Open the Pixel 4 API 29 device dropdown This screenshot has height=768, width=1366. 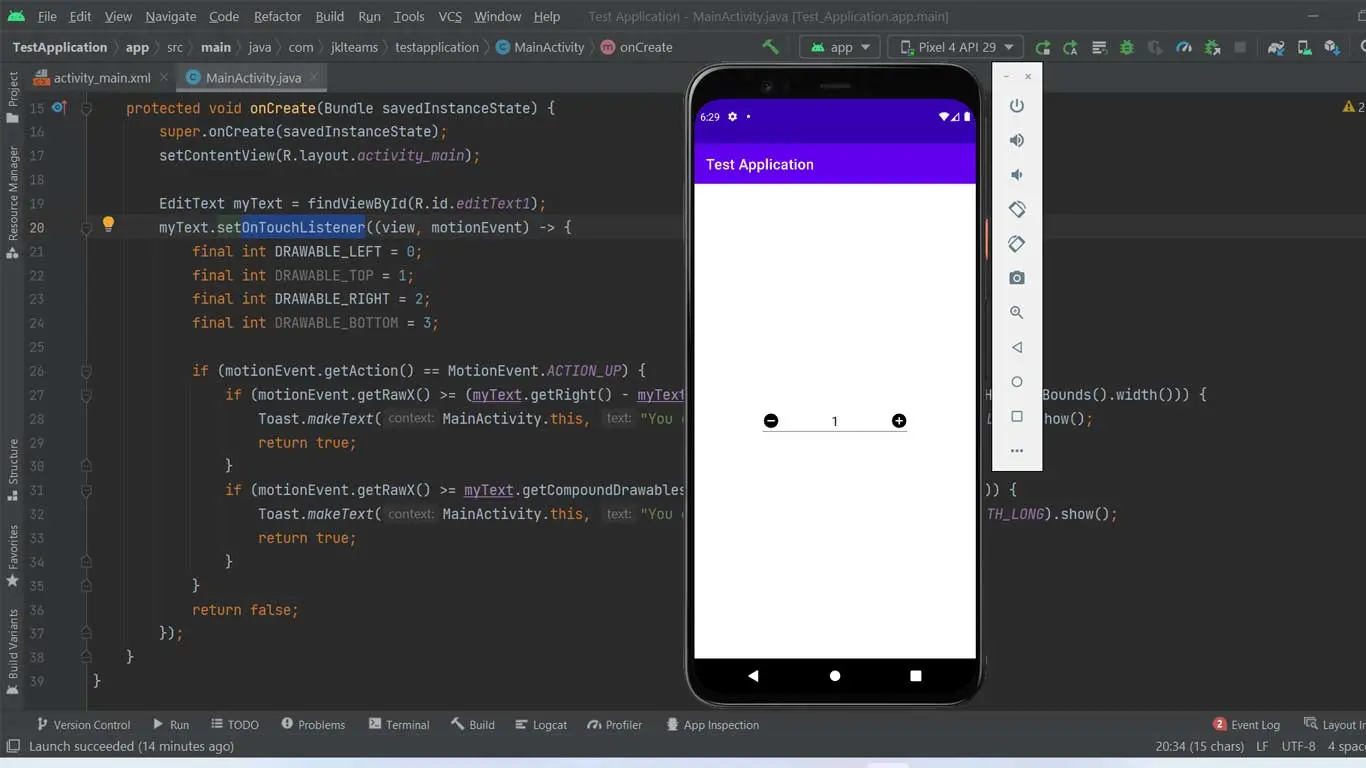tap(957, 47)
